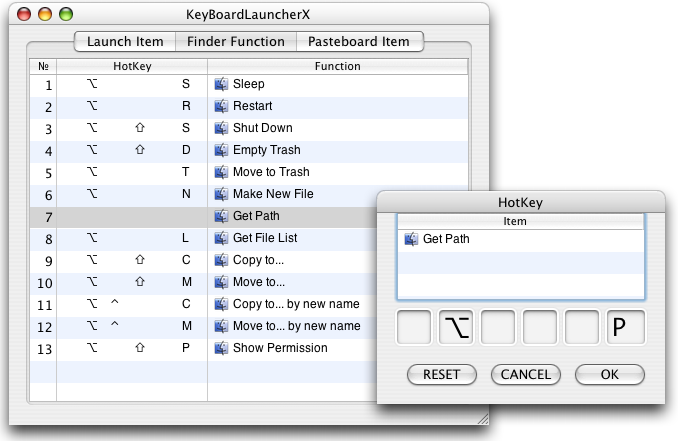Select the Move to... row
This screenshot has height=441, width=678.
click(x=203, y=282)
